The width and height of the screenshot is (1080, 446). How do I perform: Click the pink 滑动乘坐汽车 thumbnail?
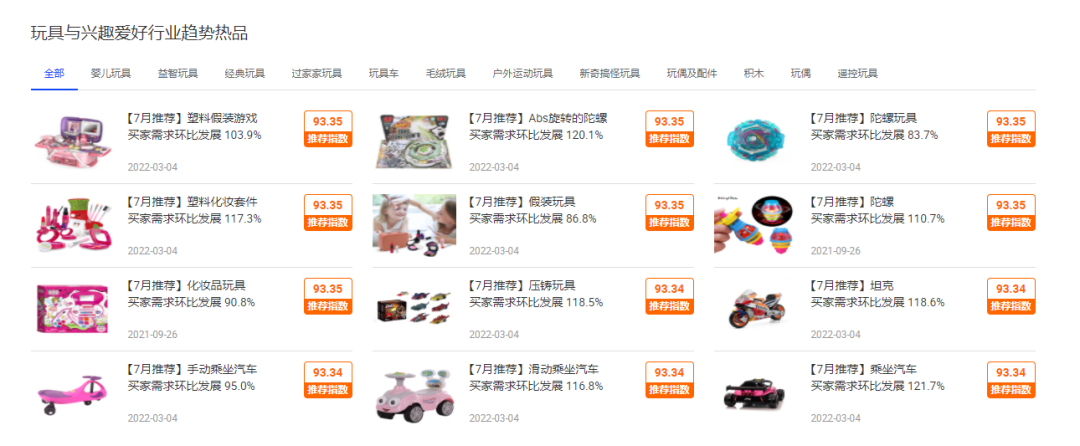click(414, 393)
